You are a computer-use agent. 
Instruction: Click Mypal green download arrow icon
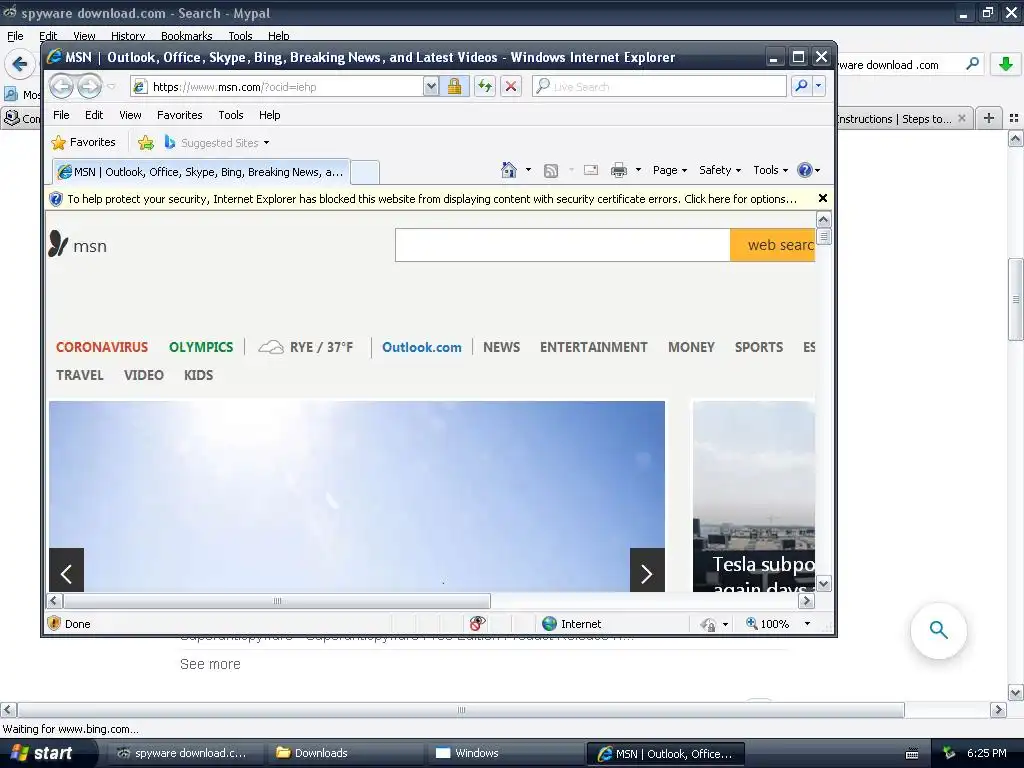1006,64
